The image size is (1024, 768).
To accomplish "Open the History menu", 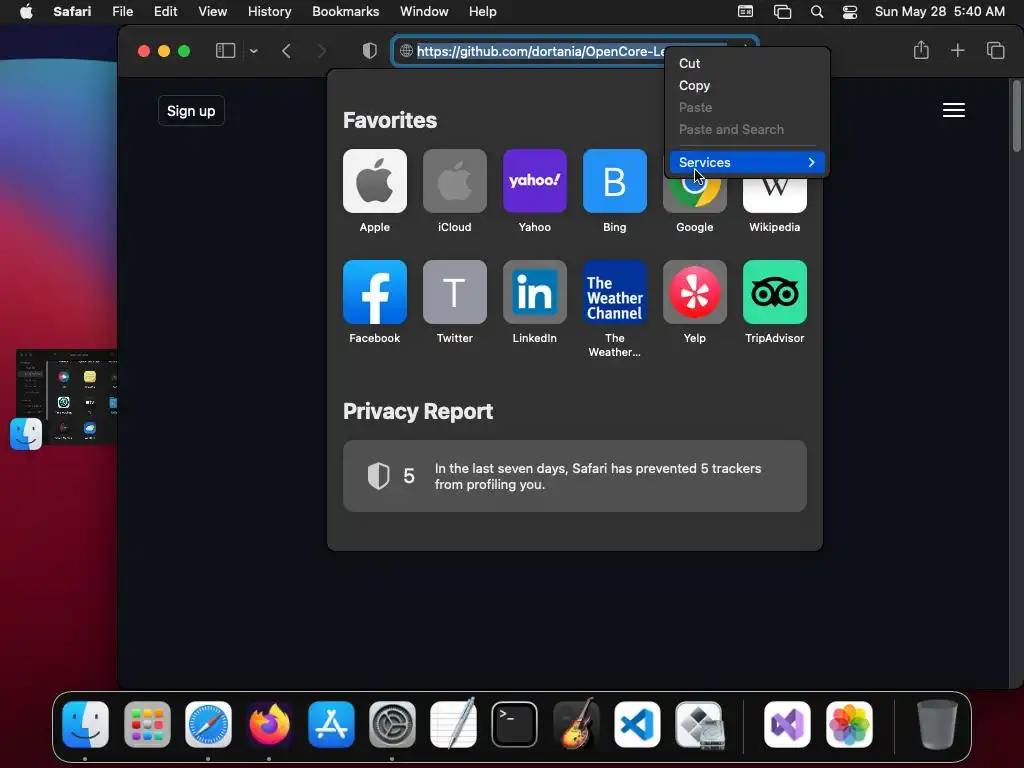I will (x=269, y=12).
